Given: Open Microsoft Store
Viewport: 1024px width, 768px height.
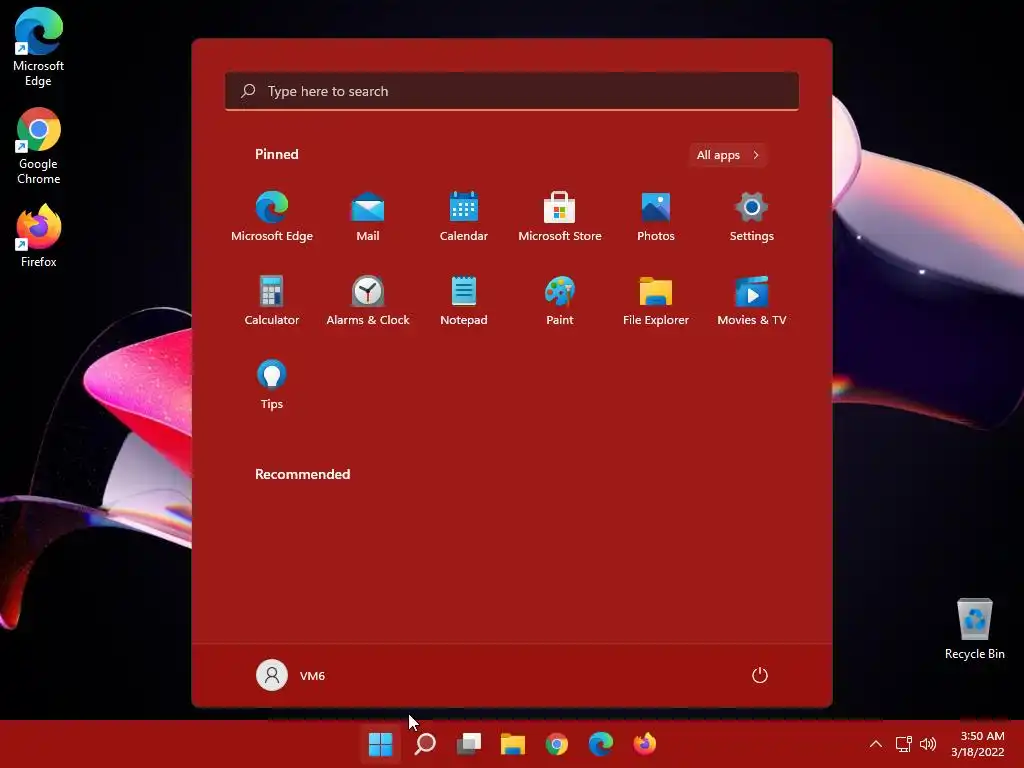Looking at the screenshot, I should pos(560,217).
